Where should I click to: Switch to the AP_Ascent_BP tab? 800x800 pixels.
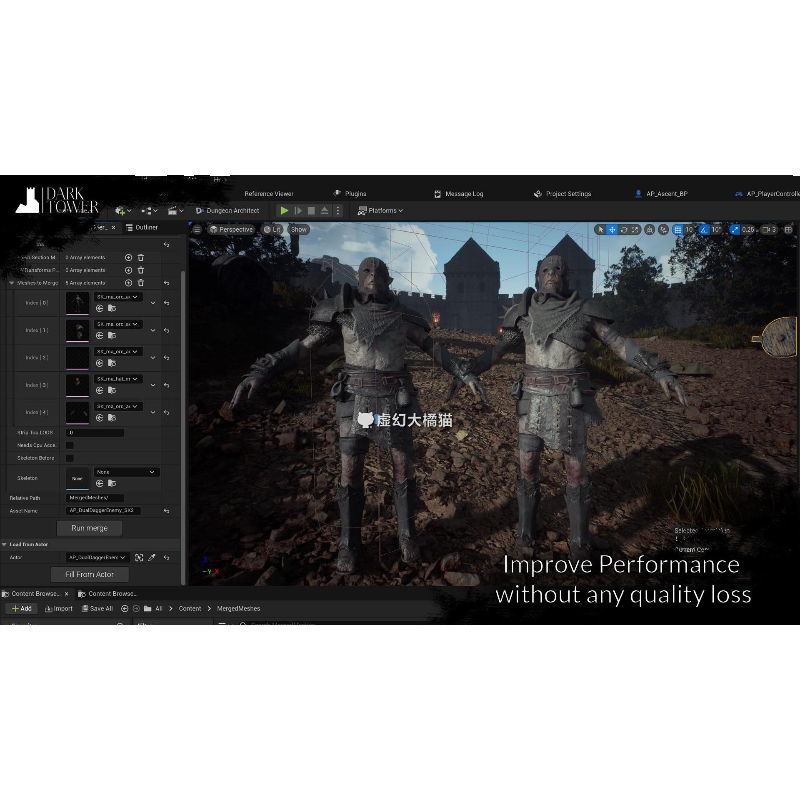(661, 194)
